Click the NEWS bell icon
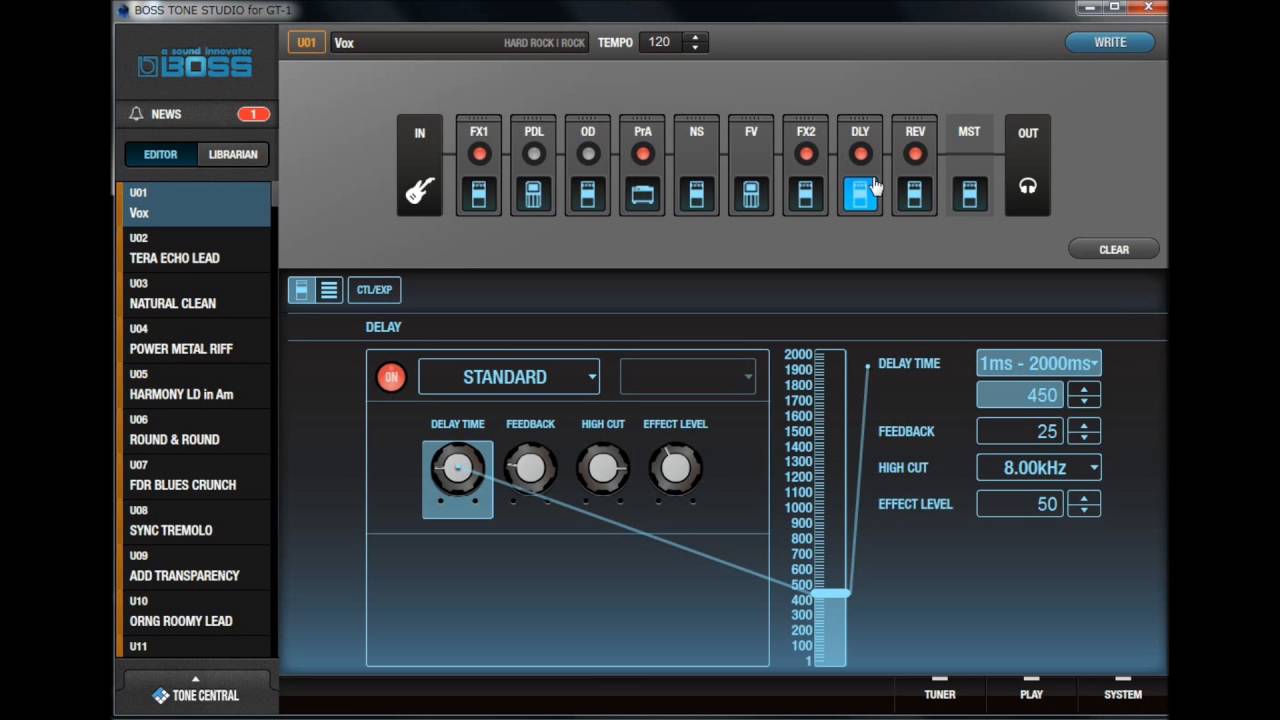1280x720 pixels. point(136,114)
